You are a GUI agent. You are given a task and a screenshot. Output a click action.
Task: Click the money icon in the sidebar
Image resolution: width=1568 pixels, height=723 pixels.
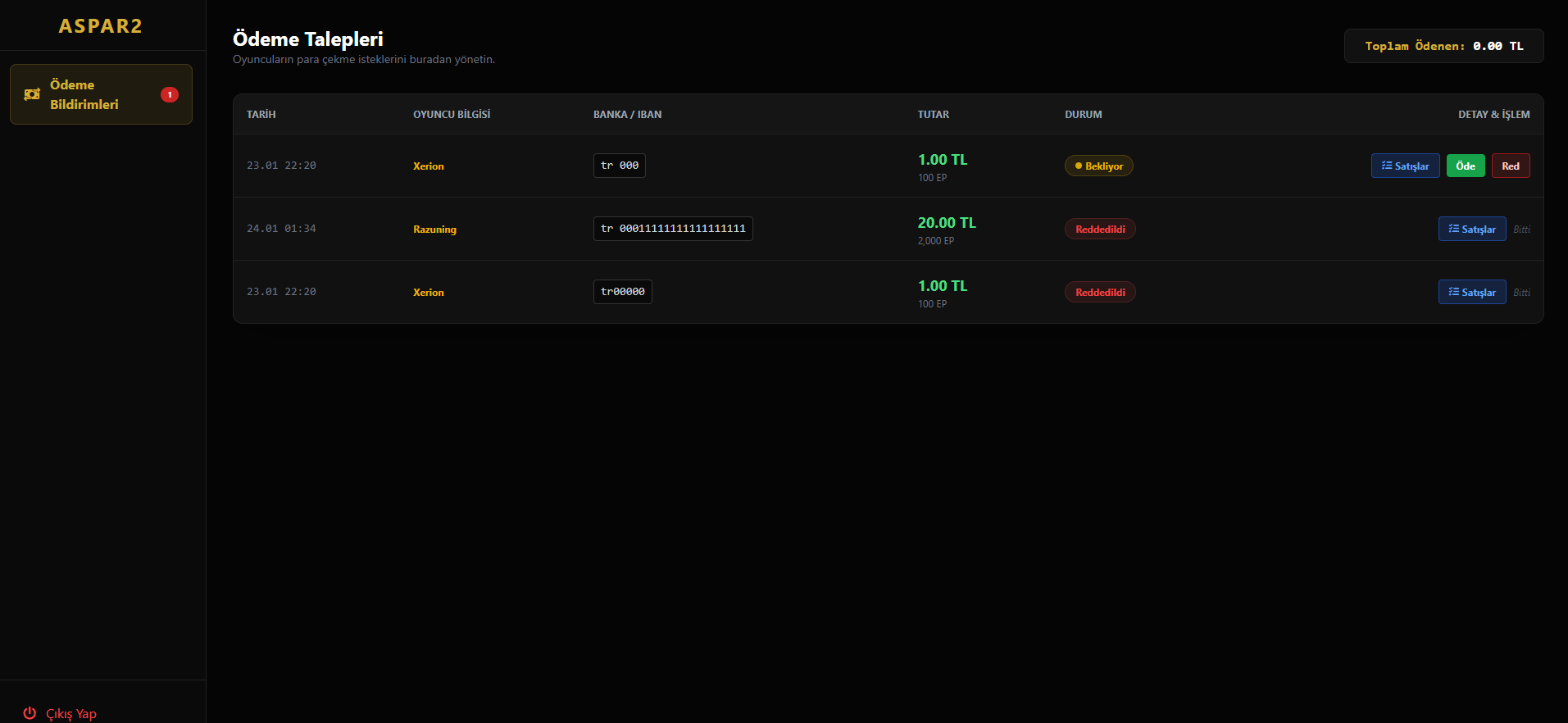point(32,94)
